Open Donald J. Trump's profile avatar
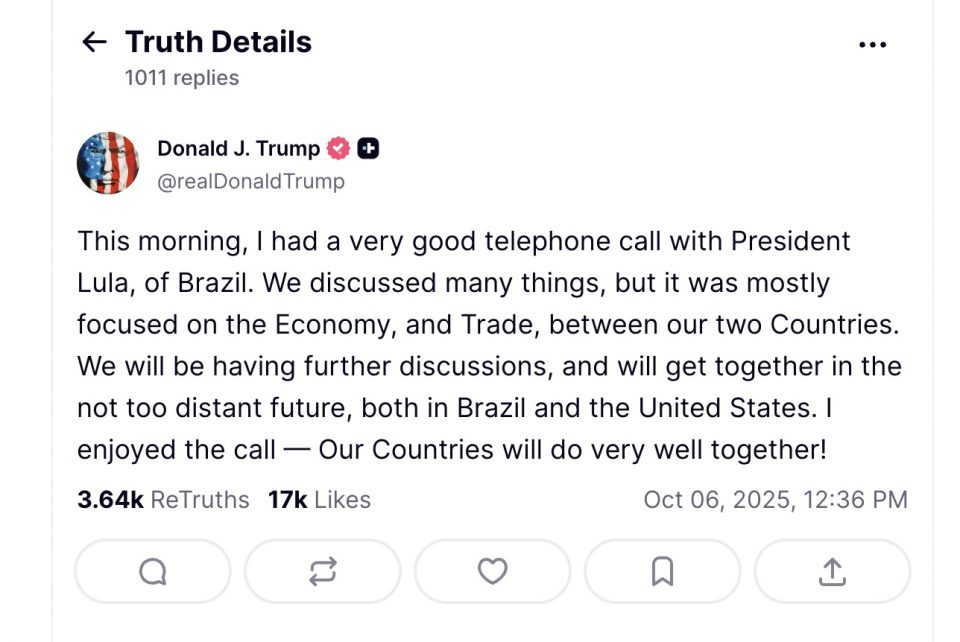The width and height of the screenshot is (960, 642). pos(108,163)
